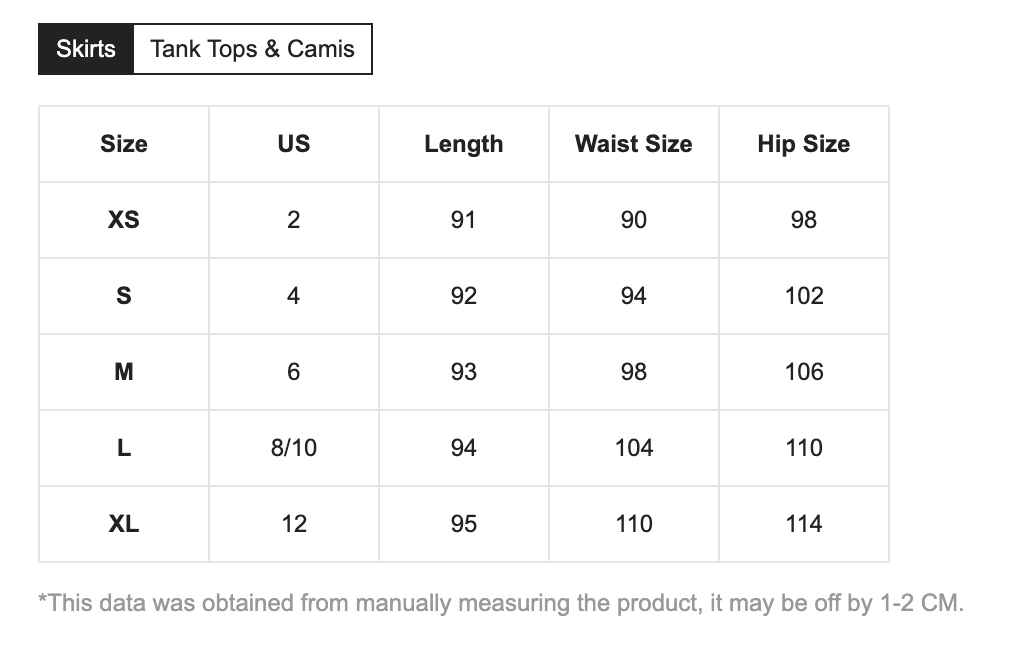Screen dimensions: 1026x646
Task: Click the US size 12 cell
Action: coord(294,524)
